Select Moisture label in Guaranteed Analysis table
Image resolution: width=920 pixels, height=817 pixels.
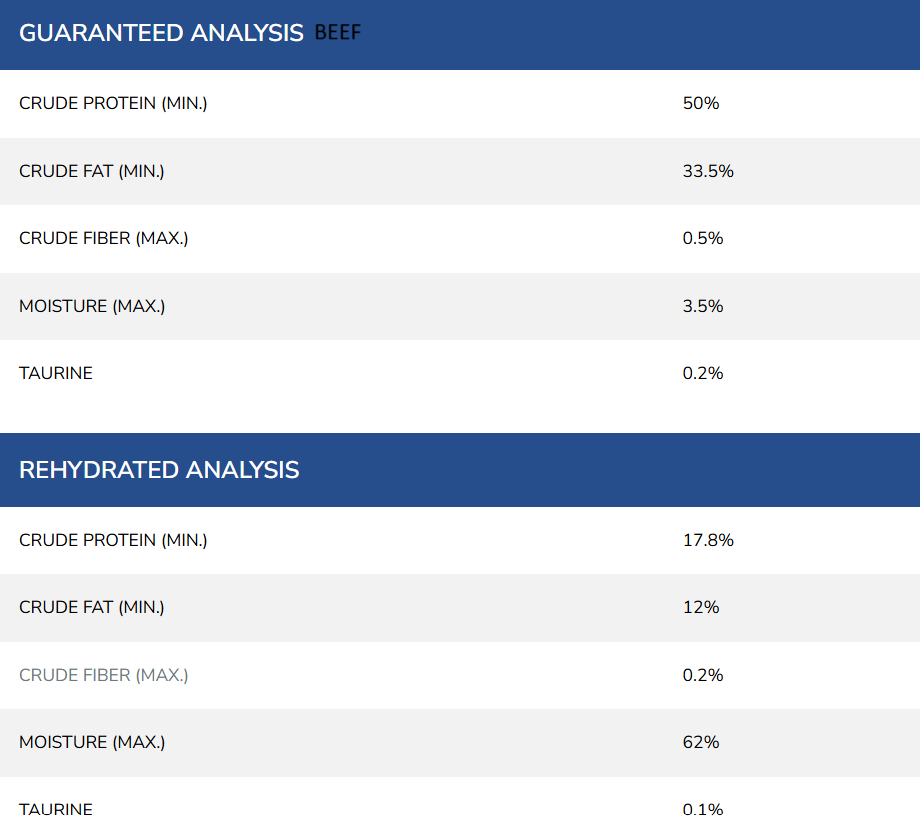pos(92,306)
